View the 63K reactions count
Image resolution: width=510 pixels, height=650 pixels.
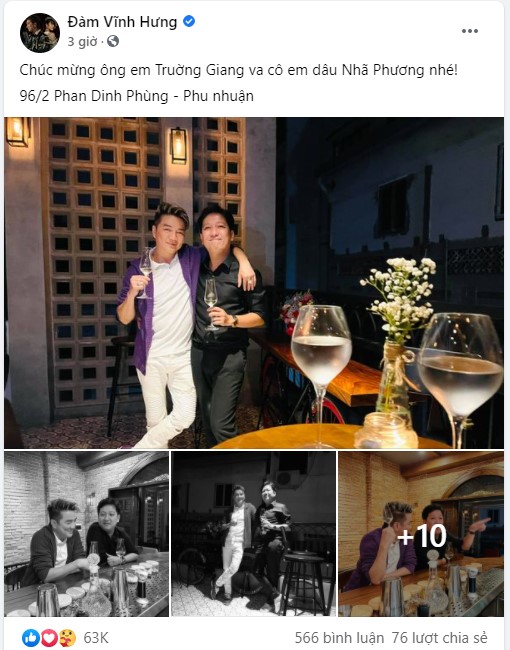pos(96,638)
